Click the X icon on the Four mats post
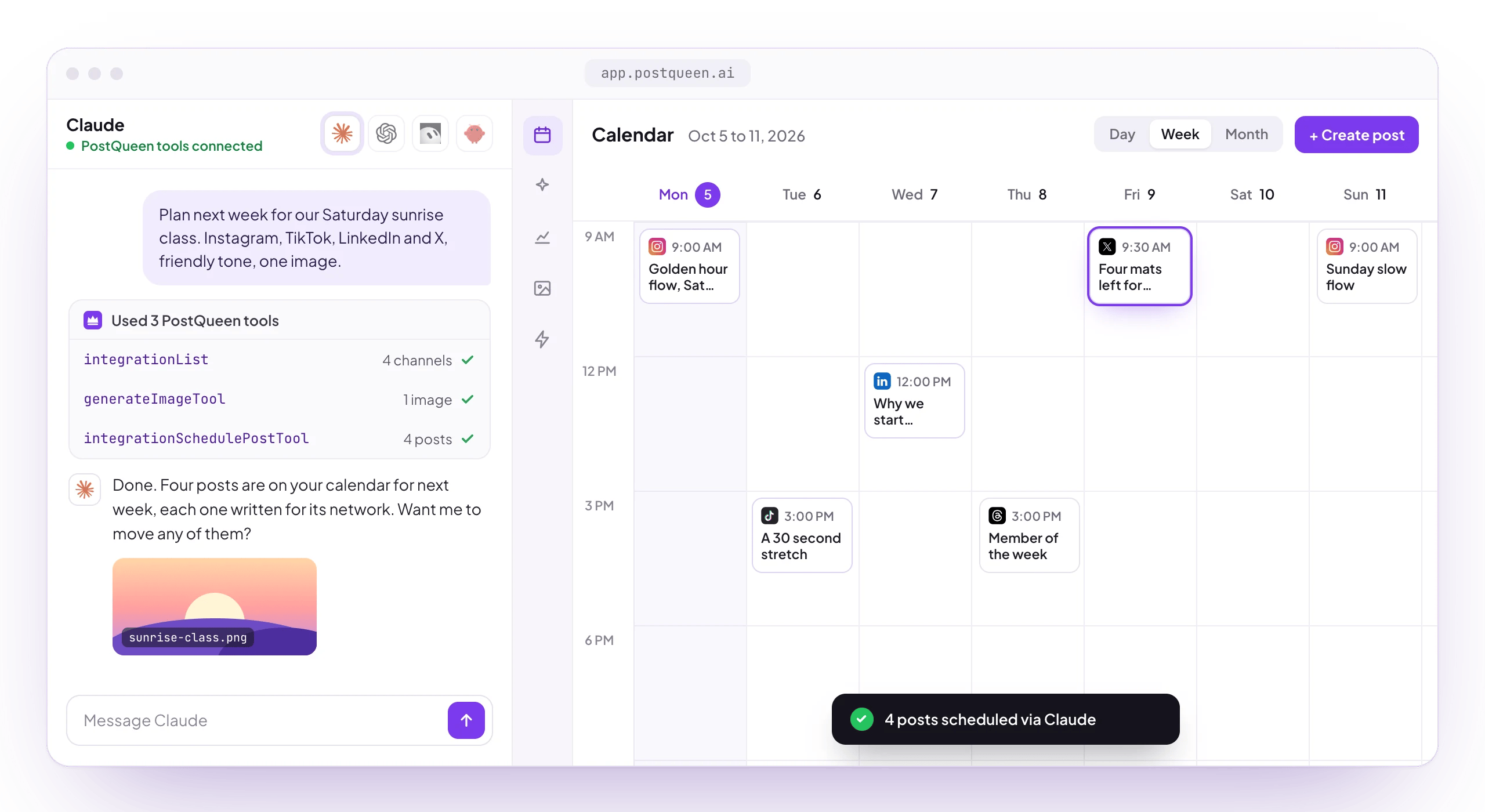This screenshot has width=1485, height=812. pos(1107,246)
